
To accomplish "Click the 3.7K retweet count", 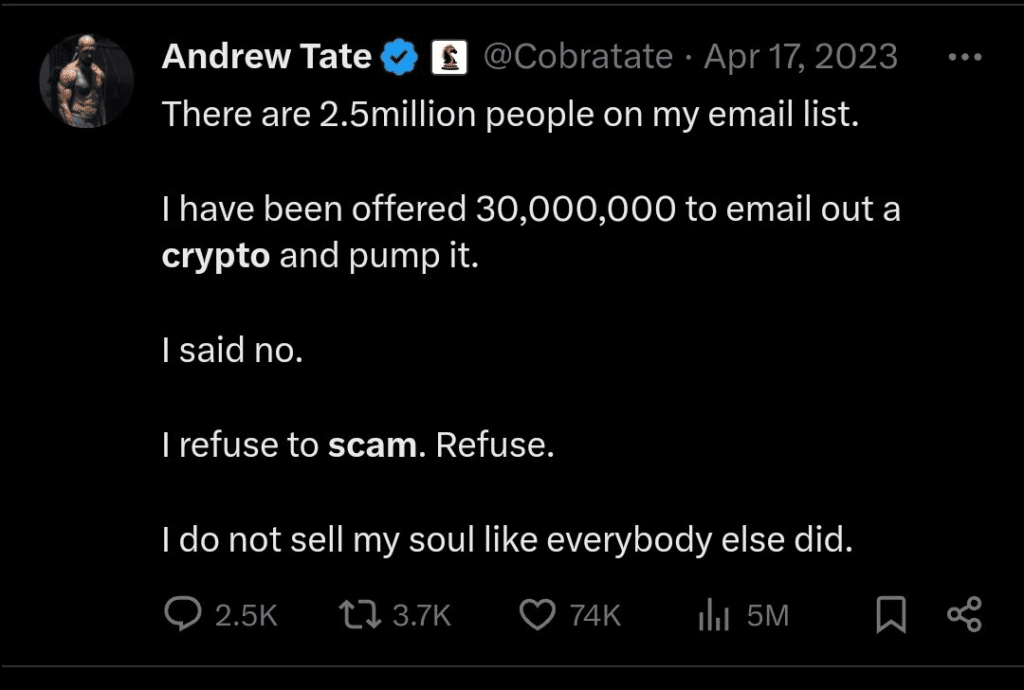I will [421, 615].
